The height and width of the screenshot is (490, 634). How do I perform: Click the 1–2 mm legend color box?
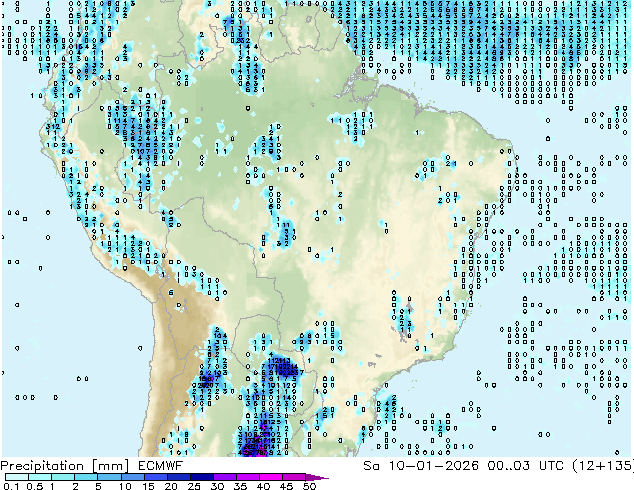pyautogui.click(x=63, y=477)
